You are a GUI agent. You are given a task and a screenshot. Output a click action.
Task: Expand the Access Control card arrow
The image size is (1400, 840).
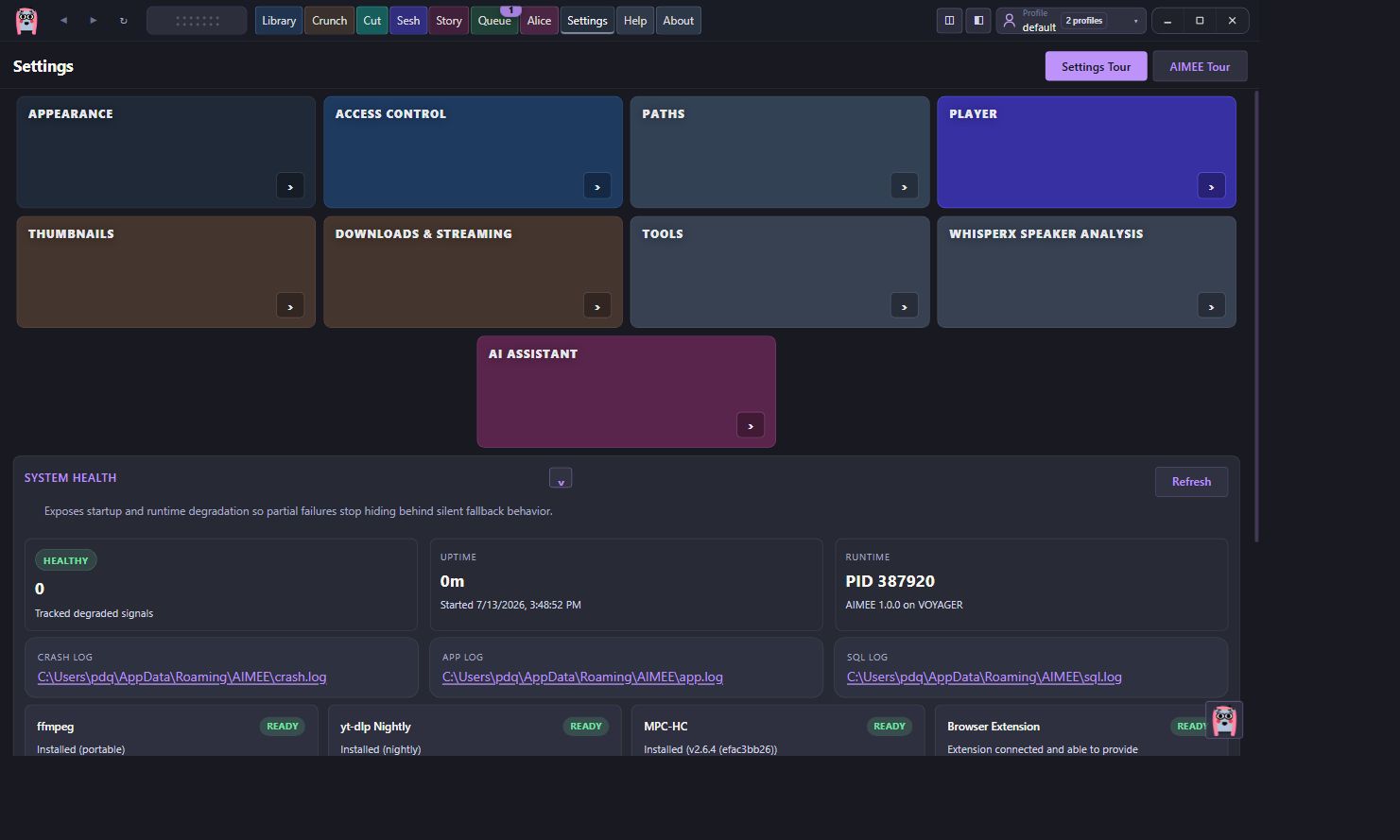click(x=597, y=186)
